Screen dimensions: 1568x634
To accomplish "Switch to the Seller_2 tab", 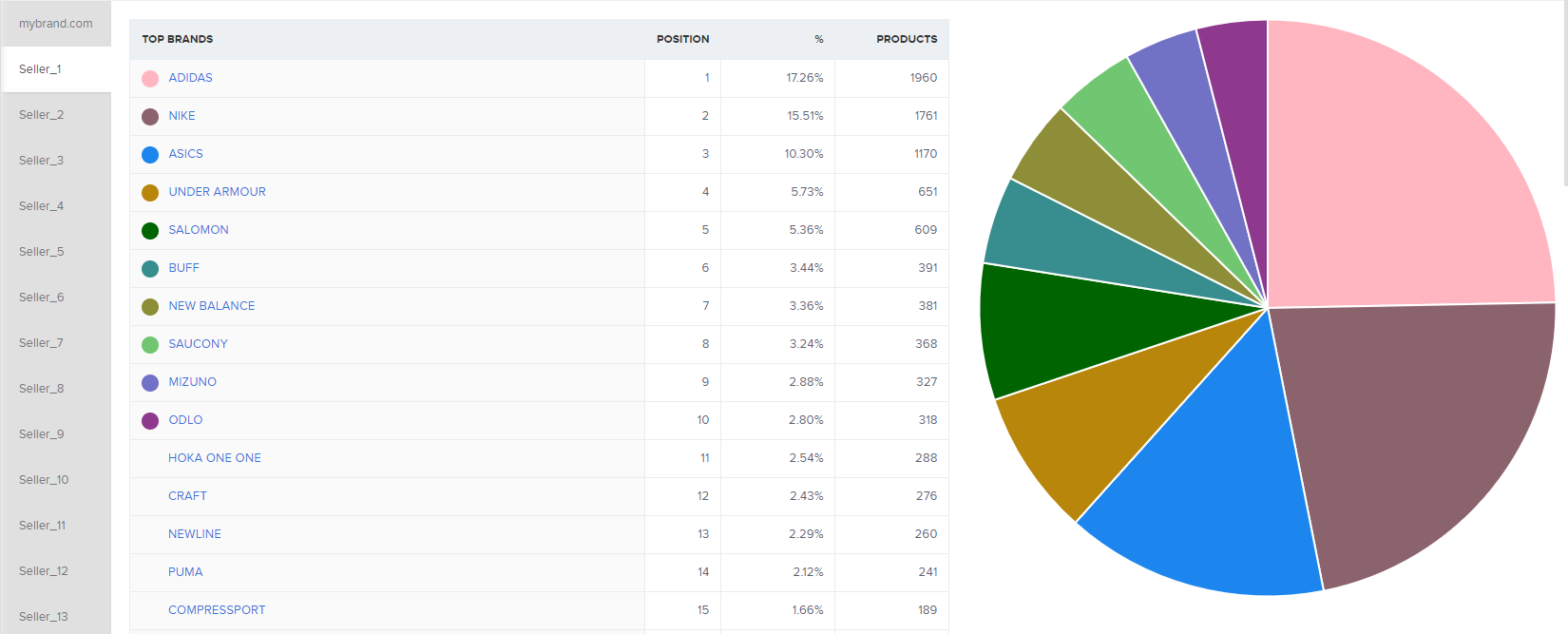I will click(42, 115).
